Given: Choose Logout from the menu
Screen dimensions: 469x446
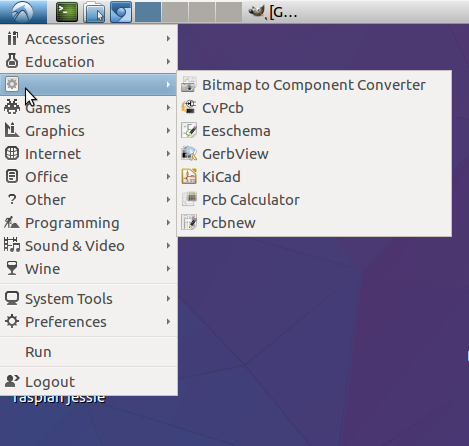Looking at the screenshot, I should click(88, 382).
